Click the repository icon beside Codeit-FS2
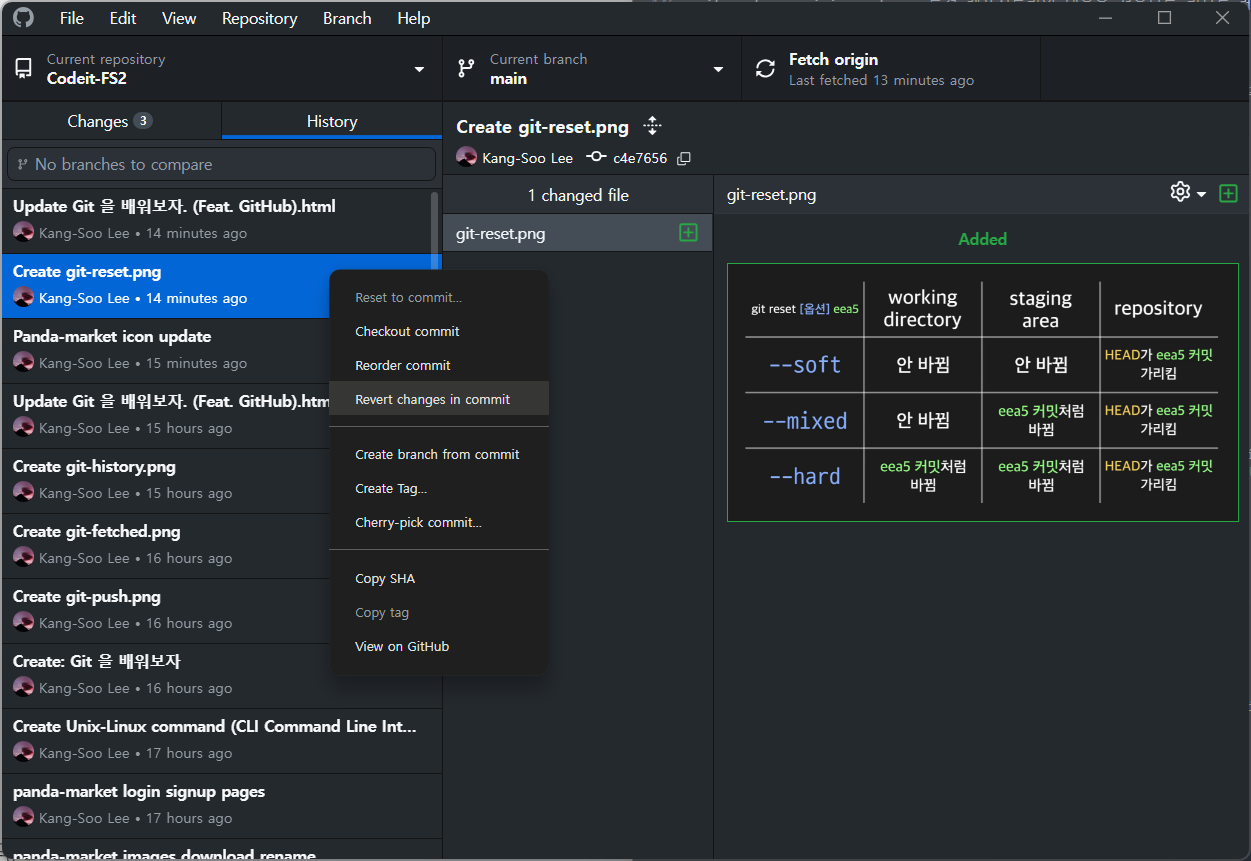 [23, 69]
